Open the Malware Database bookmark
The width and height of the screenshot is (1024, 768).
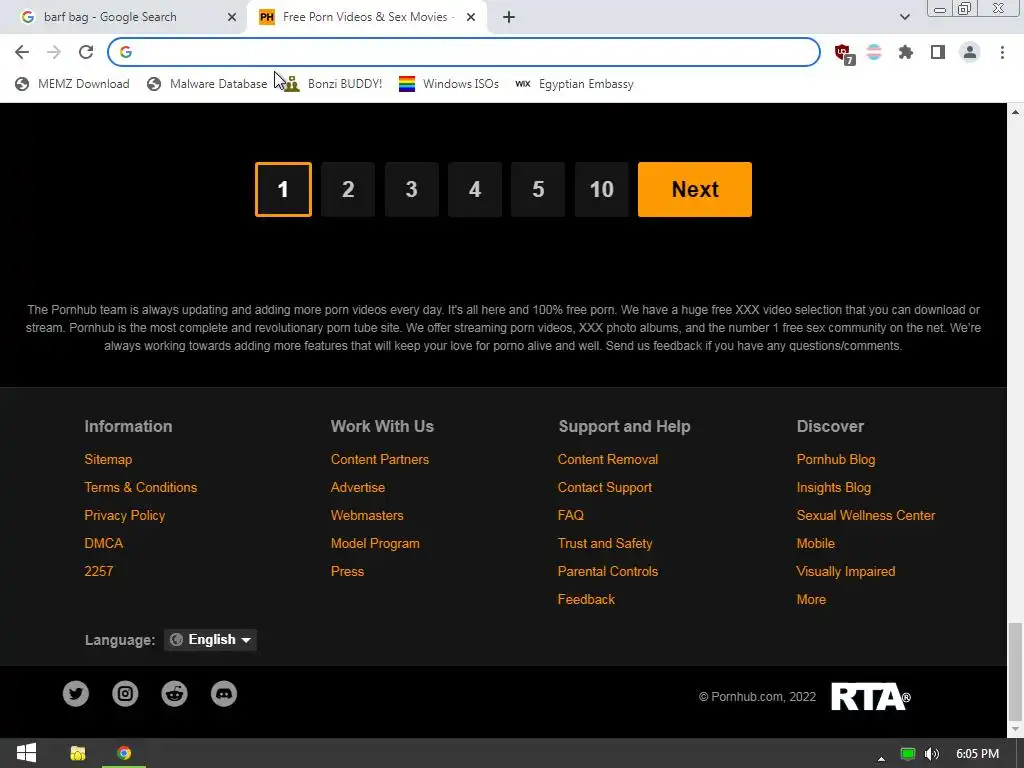pos(207,84)
